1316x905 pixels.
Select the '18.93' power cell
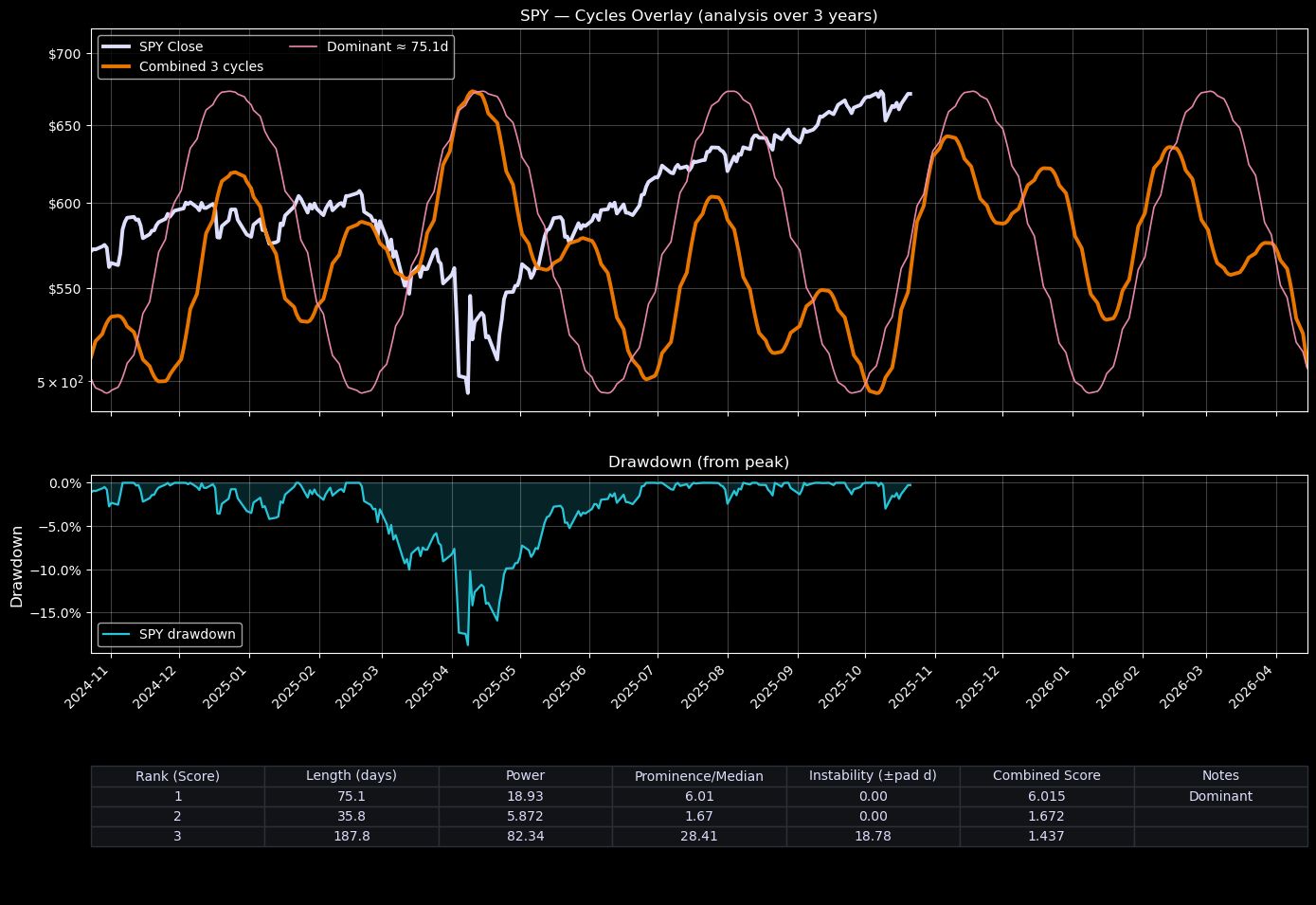525,796
